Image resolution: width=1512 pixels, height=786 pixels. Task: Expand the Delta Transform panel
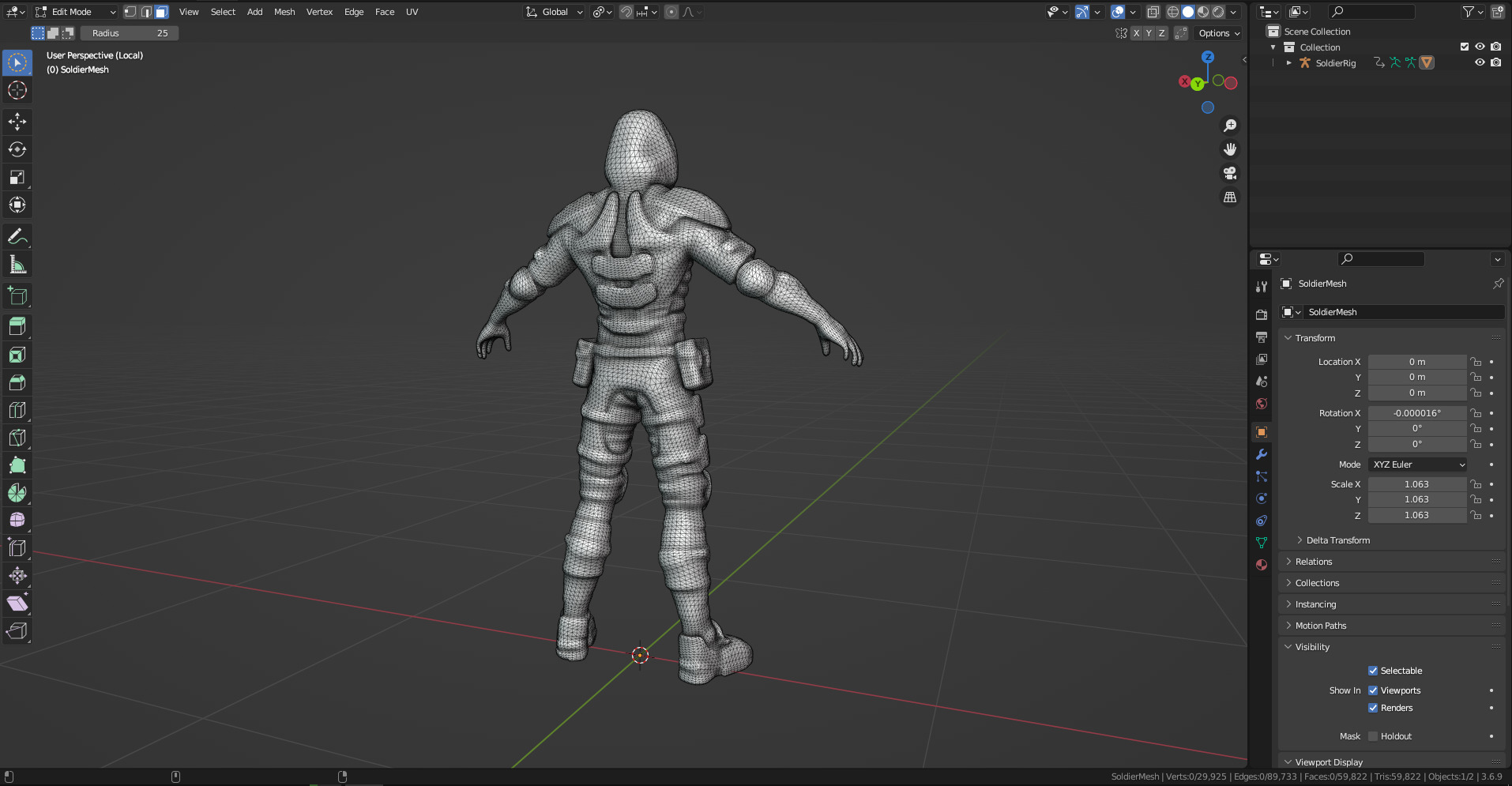pos(1337,540)
